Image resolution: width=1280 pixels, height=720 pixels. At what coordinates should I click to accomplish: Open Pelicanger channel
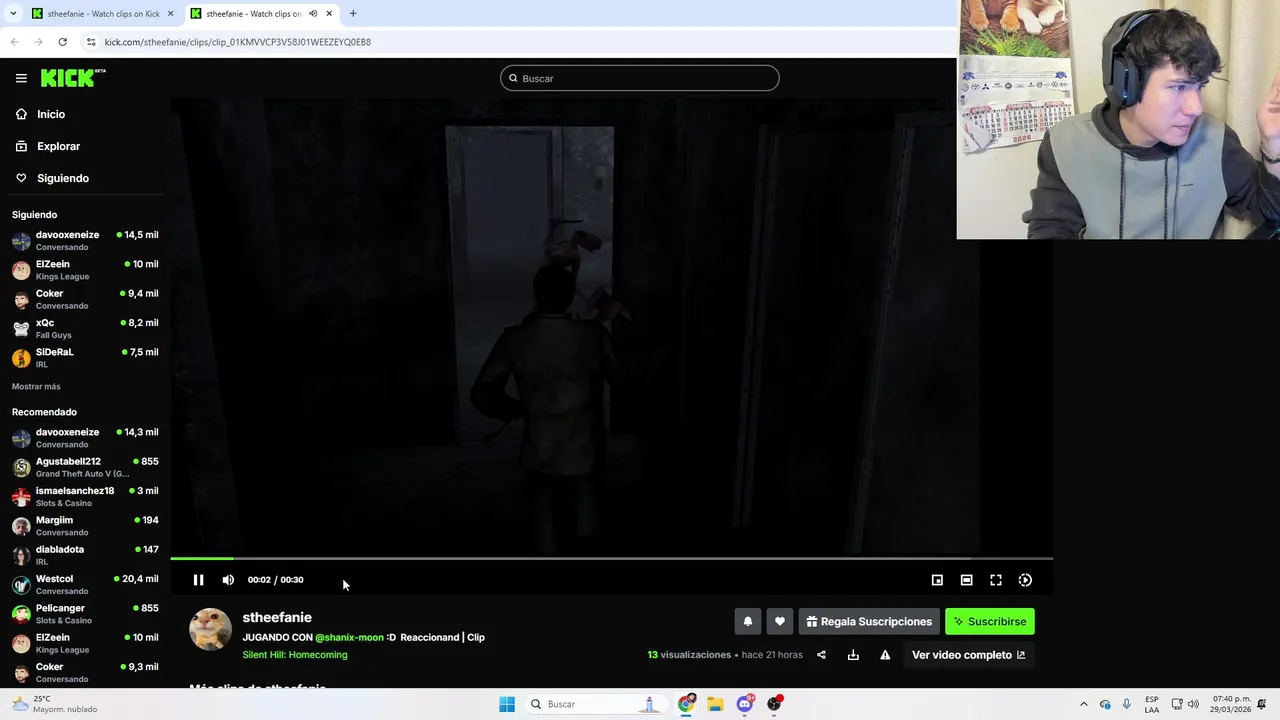pyautogui.click(x=85, y=614)
